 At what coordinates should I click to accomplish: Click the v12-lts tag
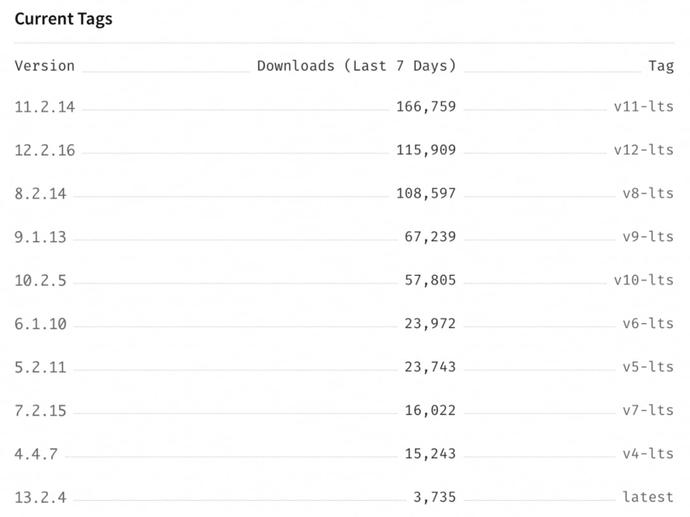(644, 150)
